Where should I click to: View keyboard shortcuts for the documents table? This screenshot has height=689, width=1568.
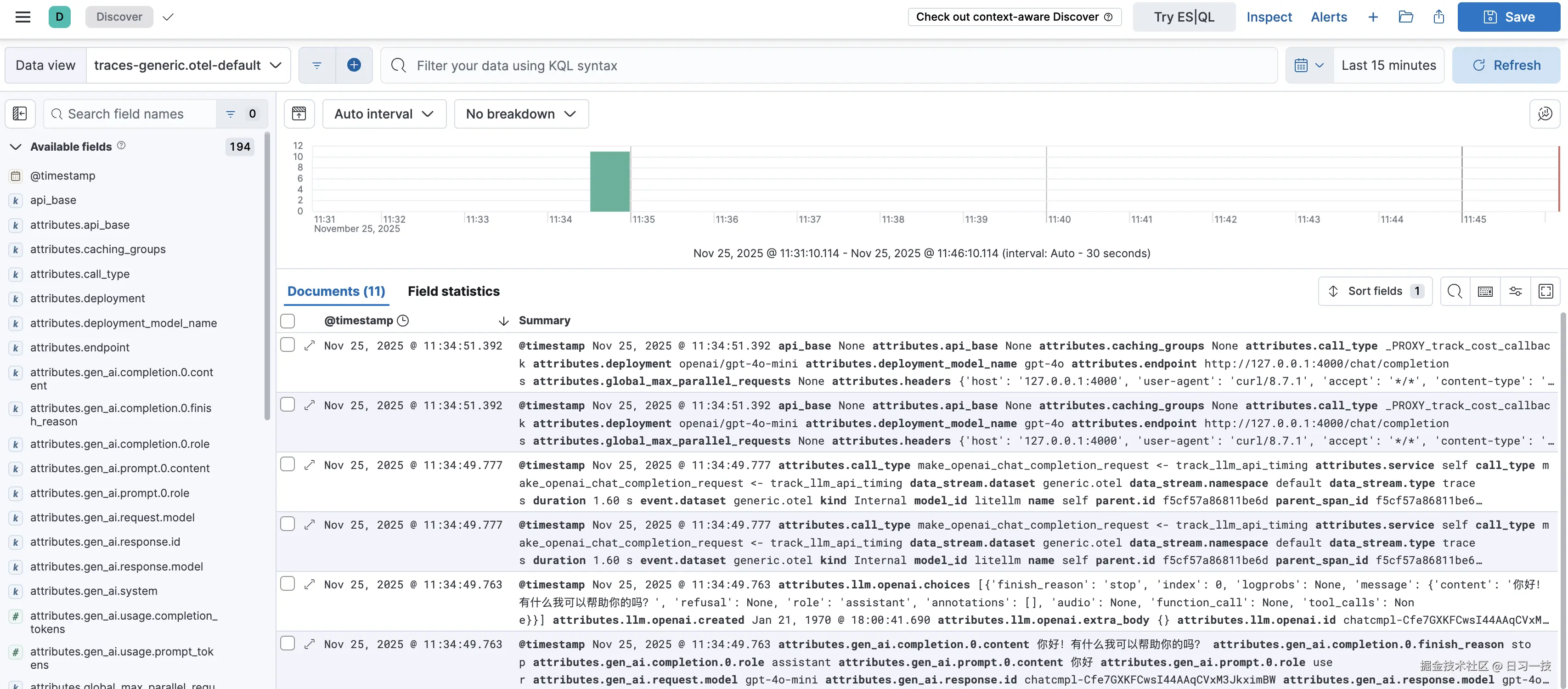1485,291
